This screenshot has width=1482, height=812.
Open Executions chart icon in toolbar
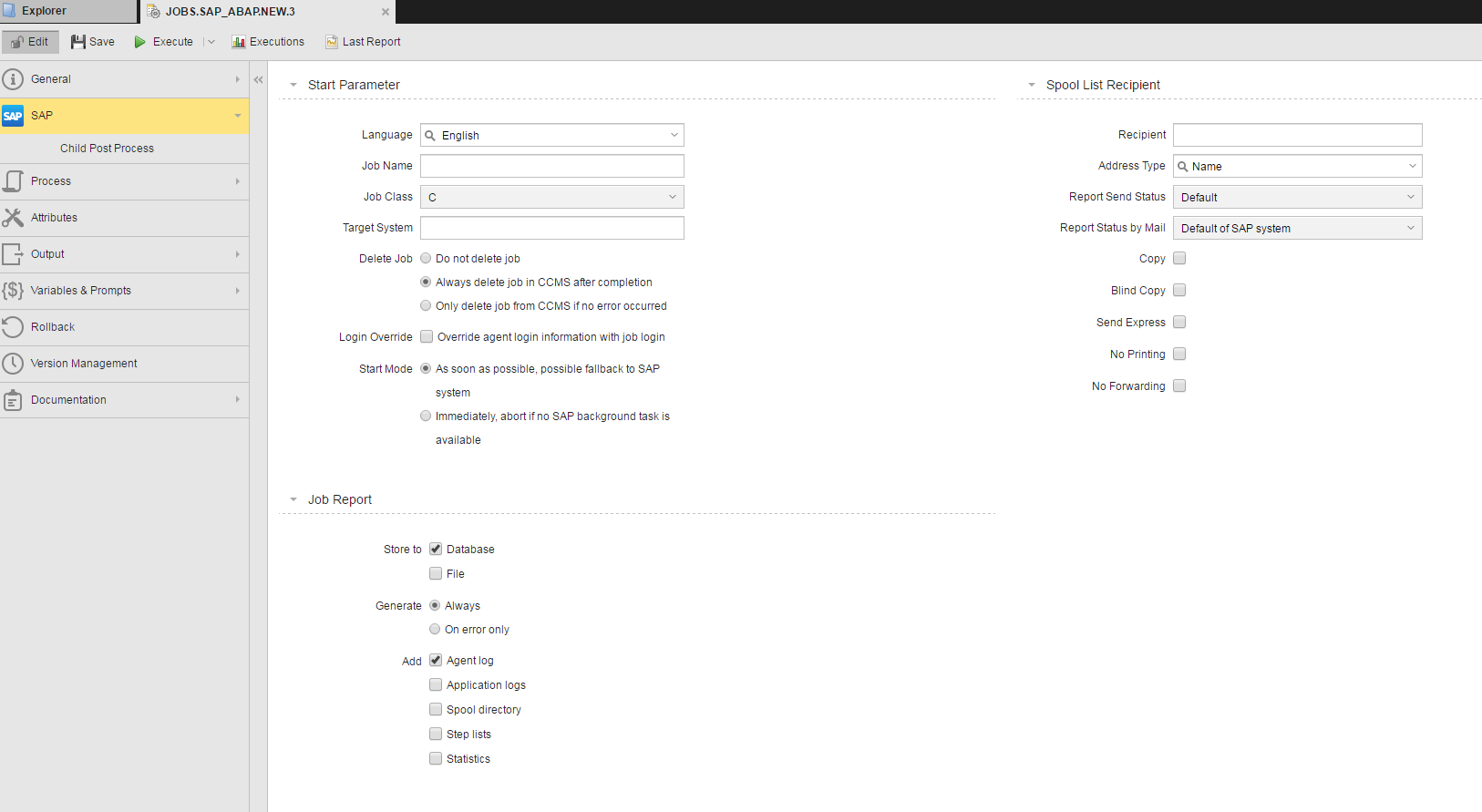click(239, 42)
